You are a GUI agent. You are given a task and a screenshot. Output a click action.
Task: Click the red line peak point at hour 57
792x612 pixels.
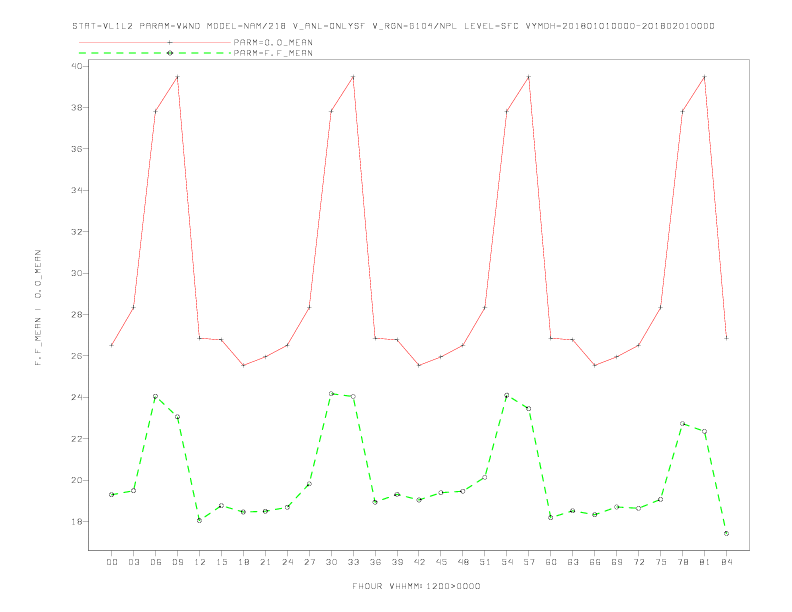529,77
